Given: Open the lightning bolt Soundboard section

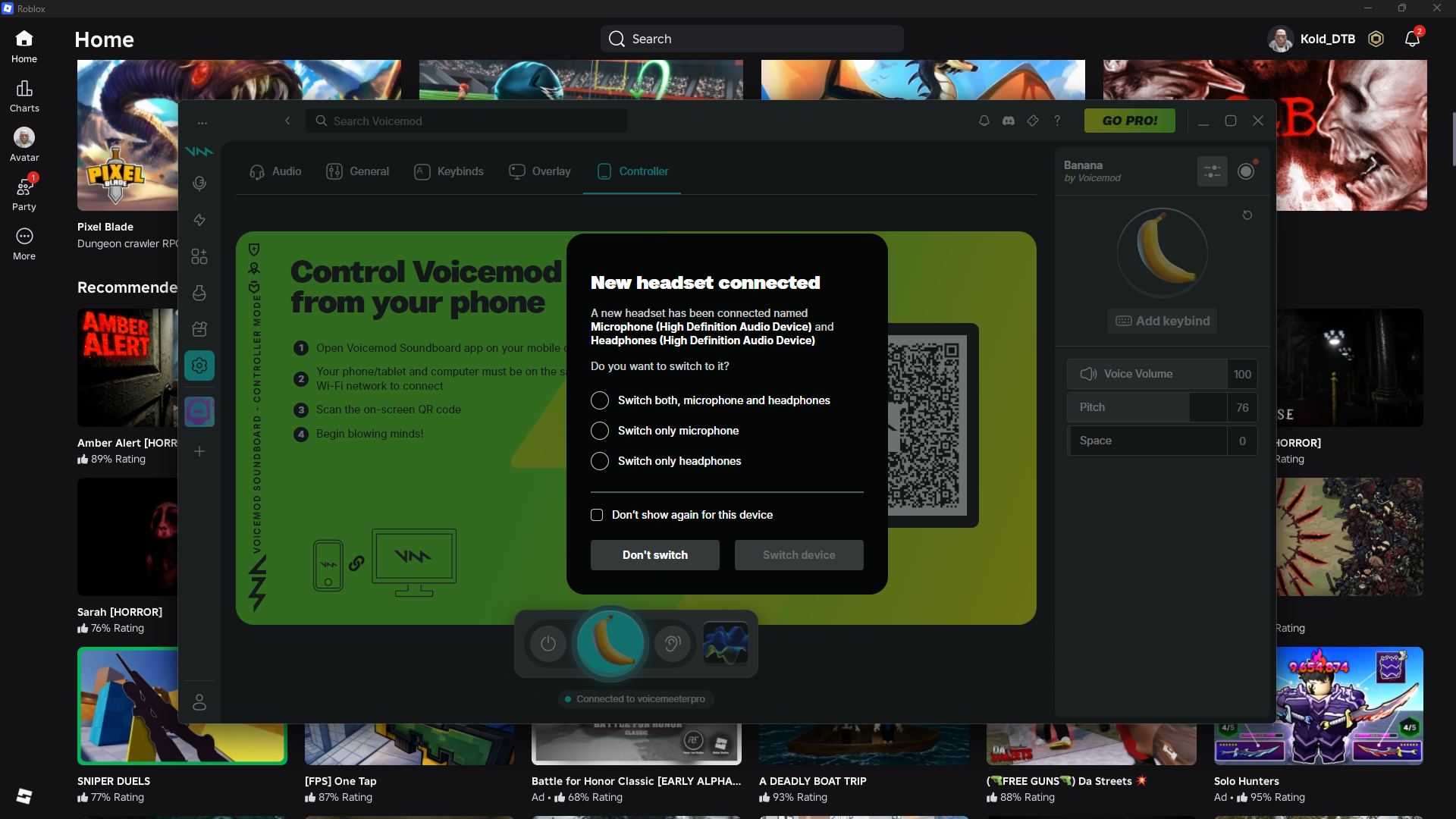Looking at the screenshot, I should click(x=199, y=220).
